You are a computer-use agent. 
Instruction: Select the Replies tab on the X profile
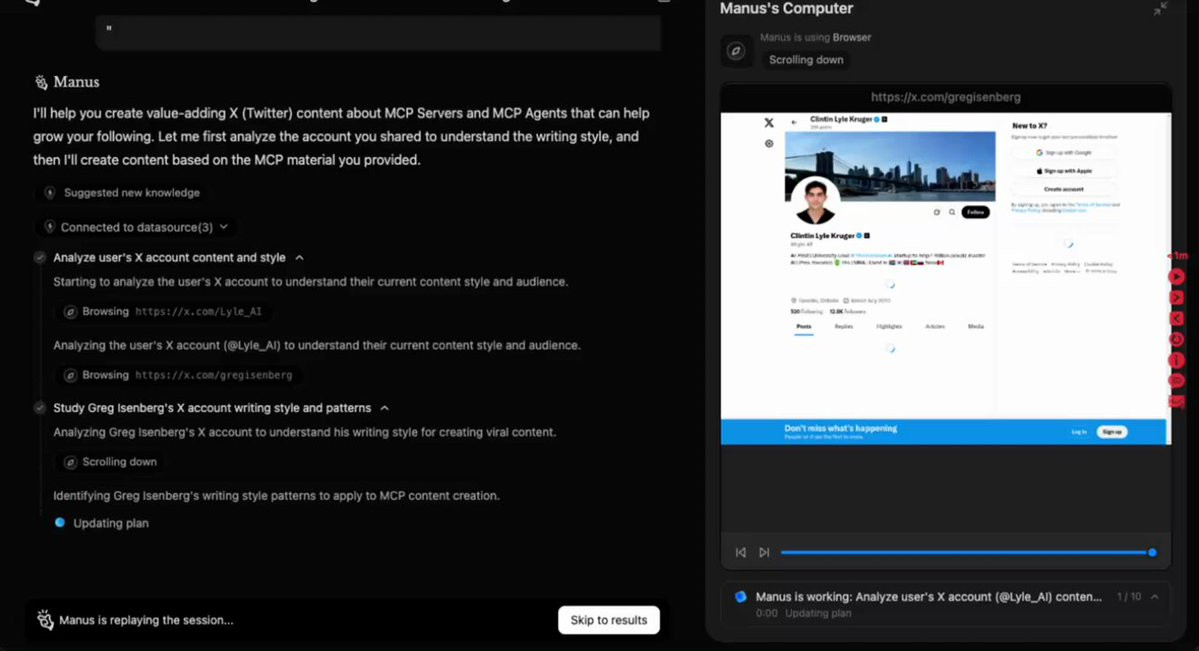tap(843, 327)
